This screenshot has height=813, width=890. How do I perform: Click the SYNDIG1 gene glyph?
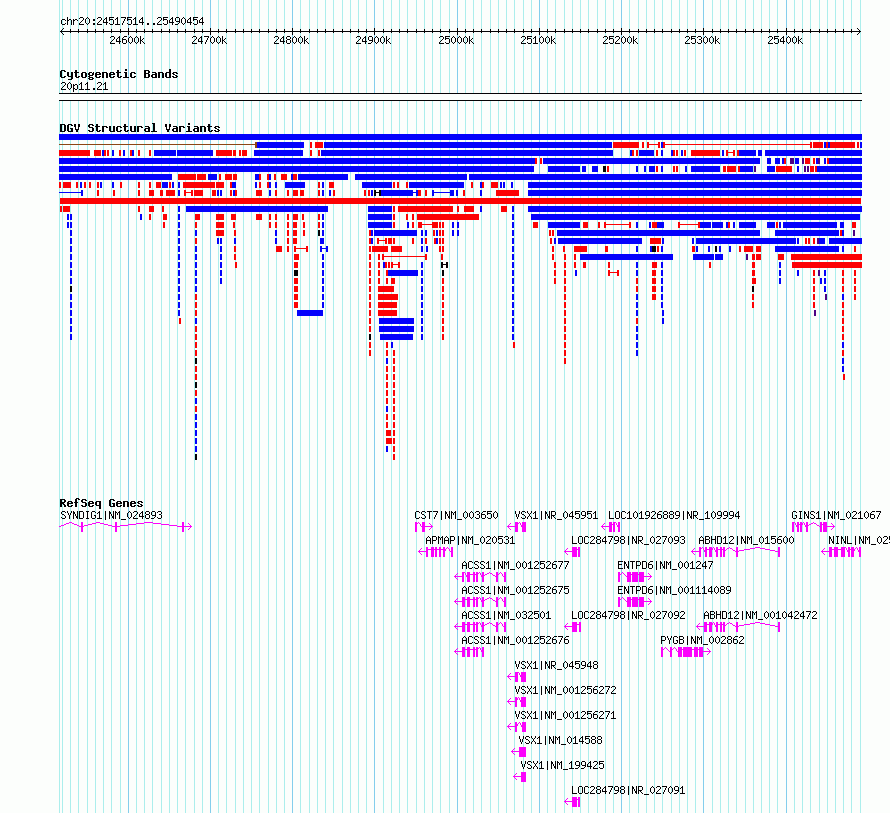(x=126, y=527)
